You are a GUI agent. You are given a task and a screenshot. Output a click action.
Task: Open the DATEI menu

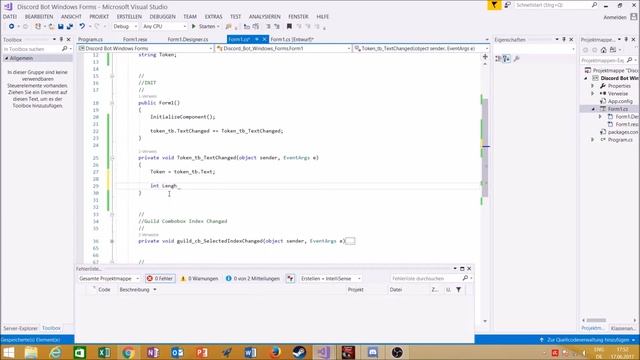point(10,17)
